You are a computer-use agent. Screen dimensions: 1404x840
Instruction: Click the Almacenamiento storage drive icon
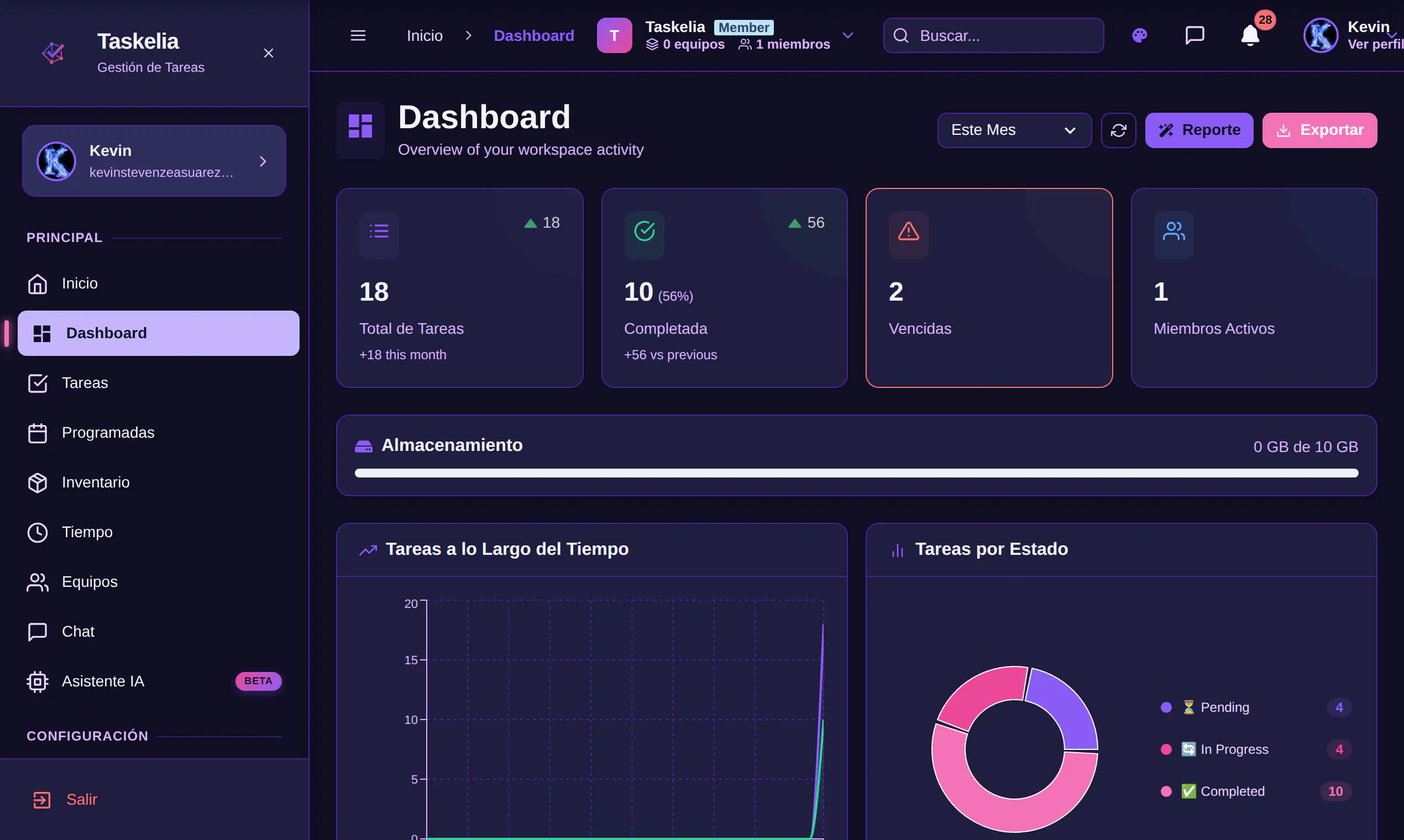pyautogui.click(x=364, y=446)
